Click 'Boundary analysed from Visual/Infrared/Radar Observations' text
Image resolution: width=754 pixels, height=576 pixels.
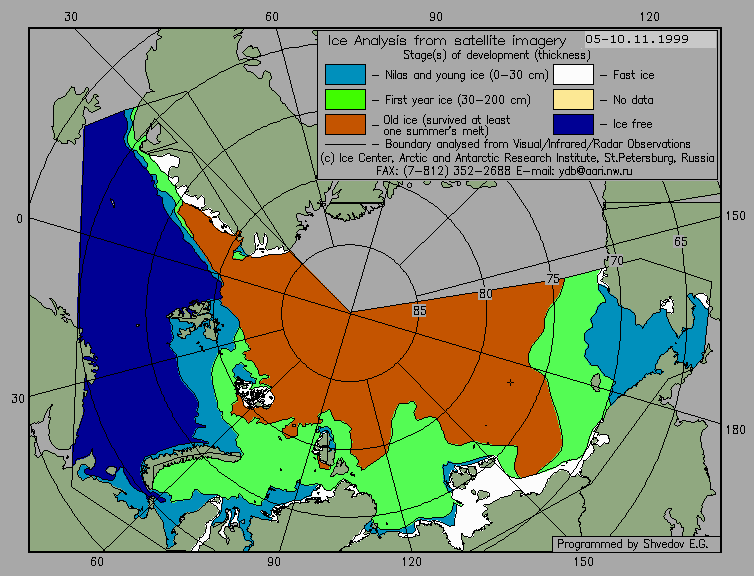click(538, 144)
